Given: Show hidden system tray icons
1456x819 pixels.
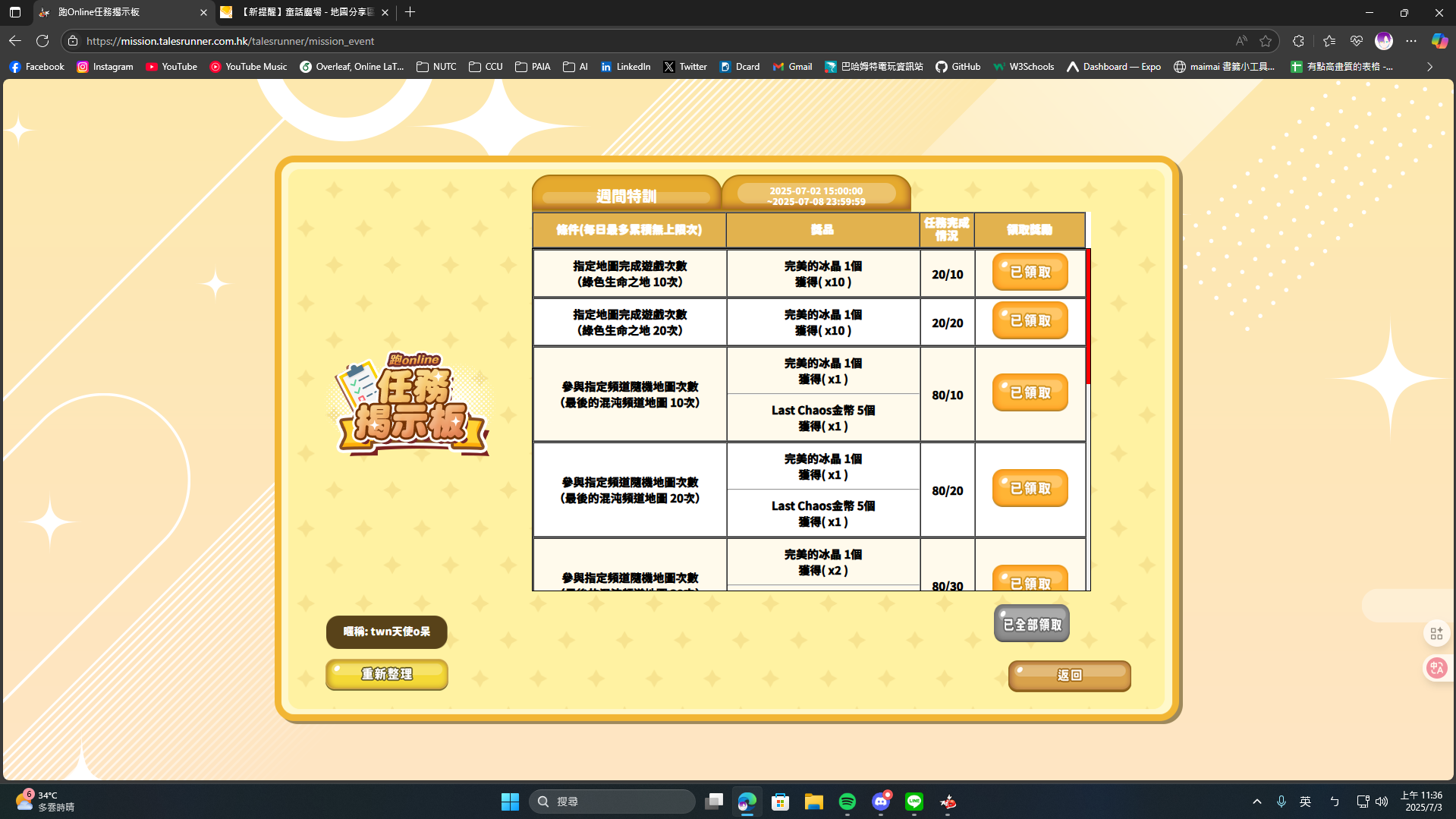Looking at the screenshot, I should pyautogui.click(x=1256, y=802).
